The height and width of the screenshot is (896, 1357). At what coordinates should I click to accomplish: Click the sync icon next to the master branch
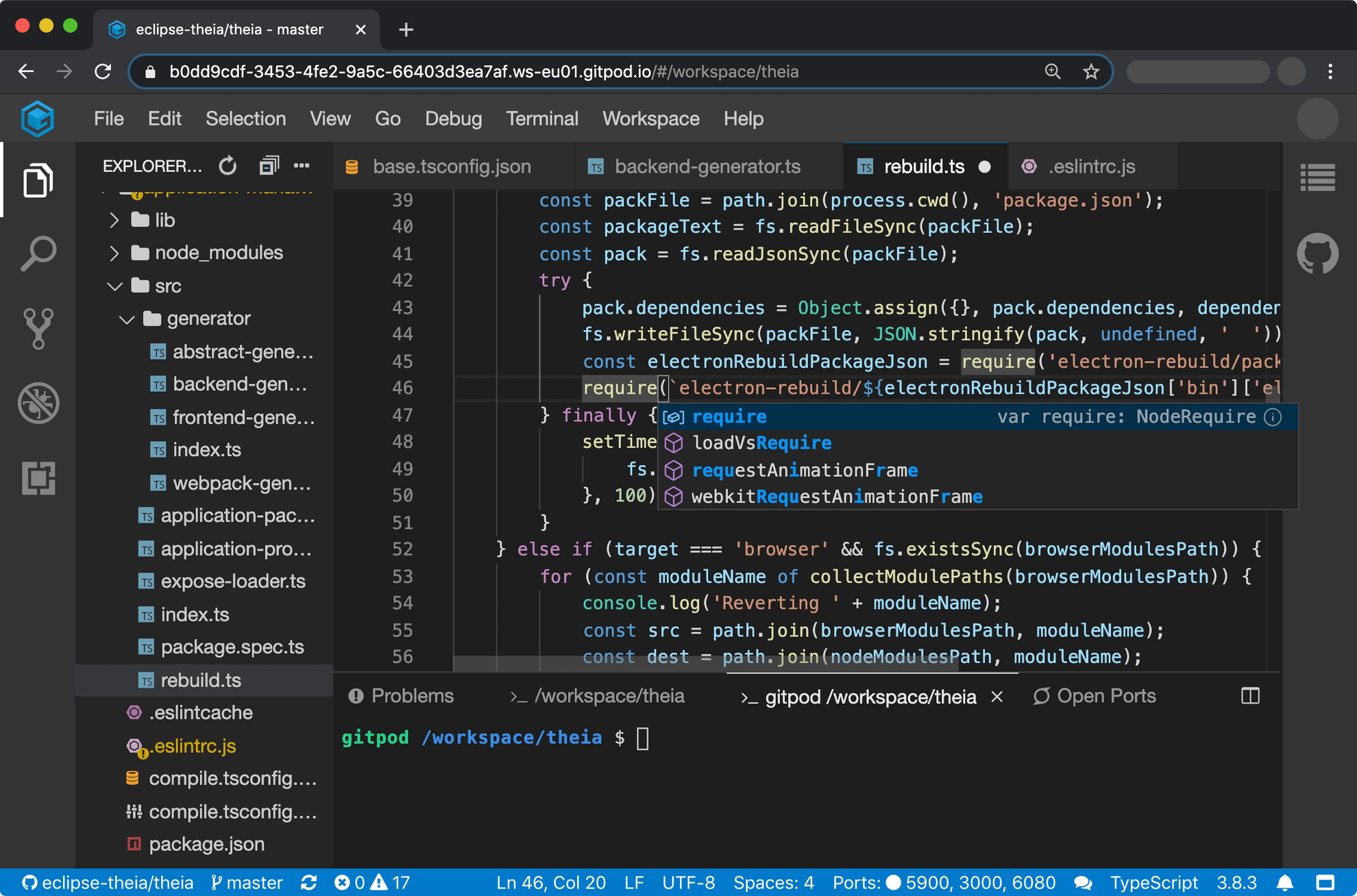[x=309, y=882]
